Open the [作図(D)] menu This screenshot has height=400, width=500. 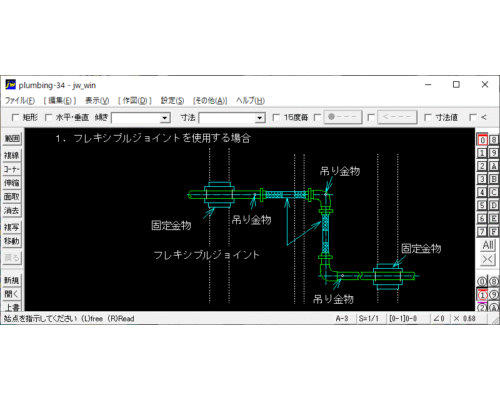tap(135, 100)
